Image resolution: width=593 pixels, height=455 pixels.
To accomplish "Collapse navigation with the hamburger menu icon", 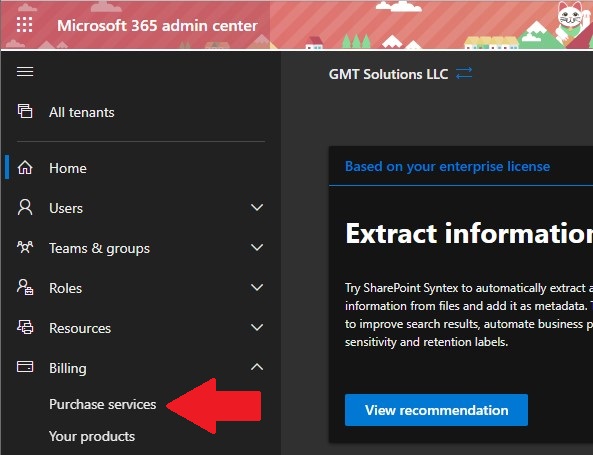I will tap(25, 71).
